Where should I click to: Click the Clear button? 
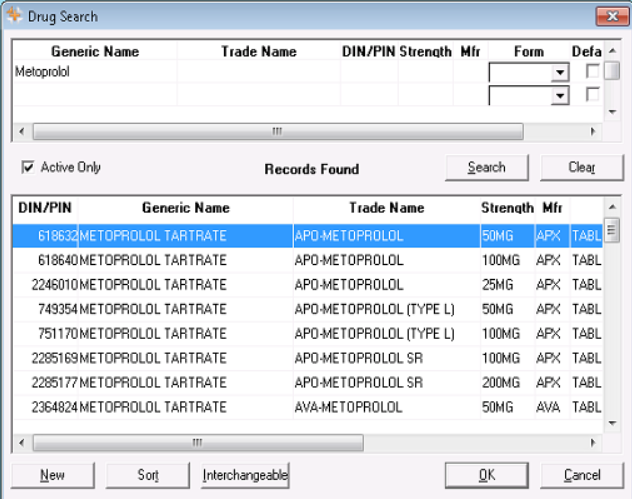coord(582,167)
